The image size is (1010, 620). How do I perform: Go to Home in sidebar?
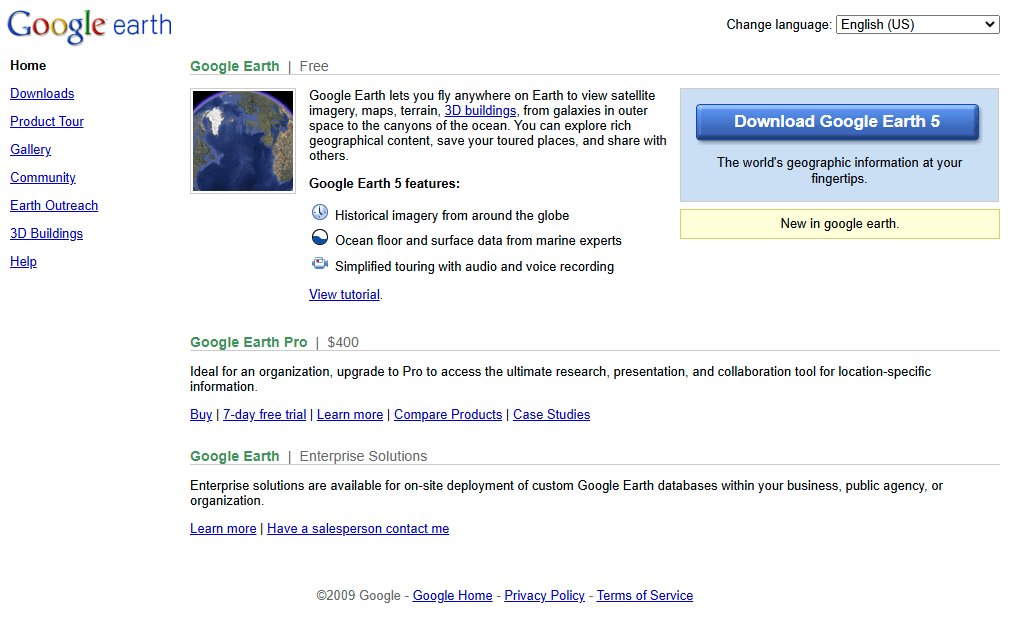28,66
